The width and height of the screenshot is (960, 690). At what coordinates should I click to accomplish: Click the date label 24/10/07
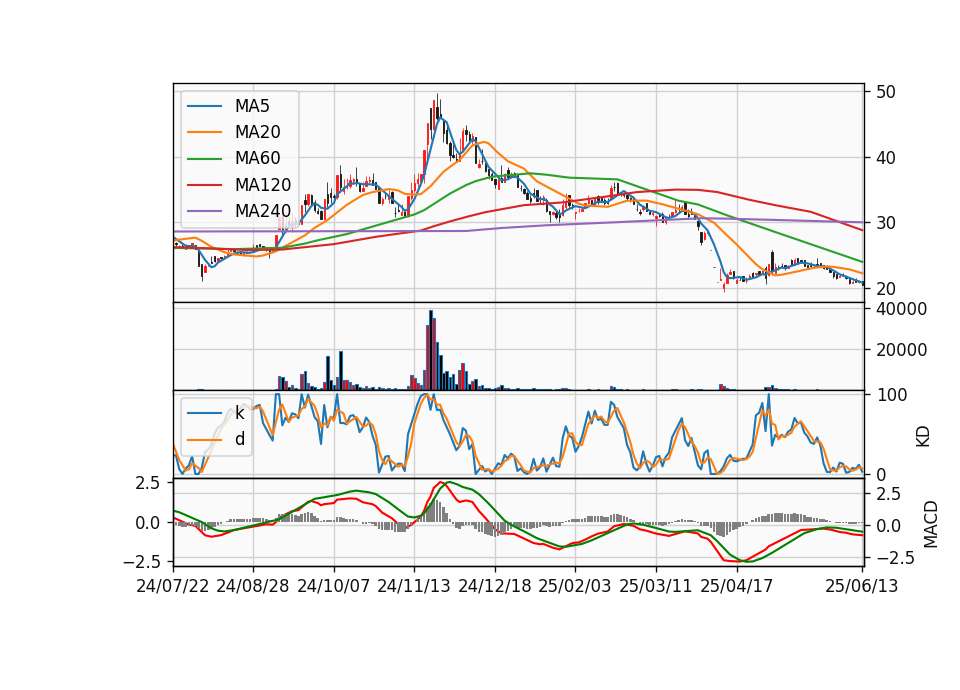pos(334,586)
